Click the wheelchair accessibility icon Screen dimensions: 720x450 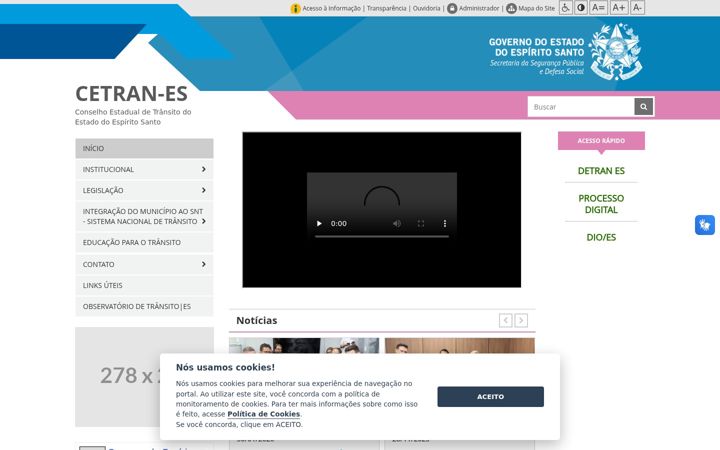click(566, 8)
